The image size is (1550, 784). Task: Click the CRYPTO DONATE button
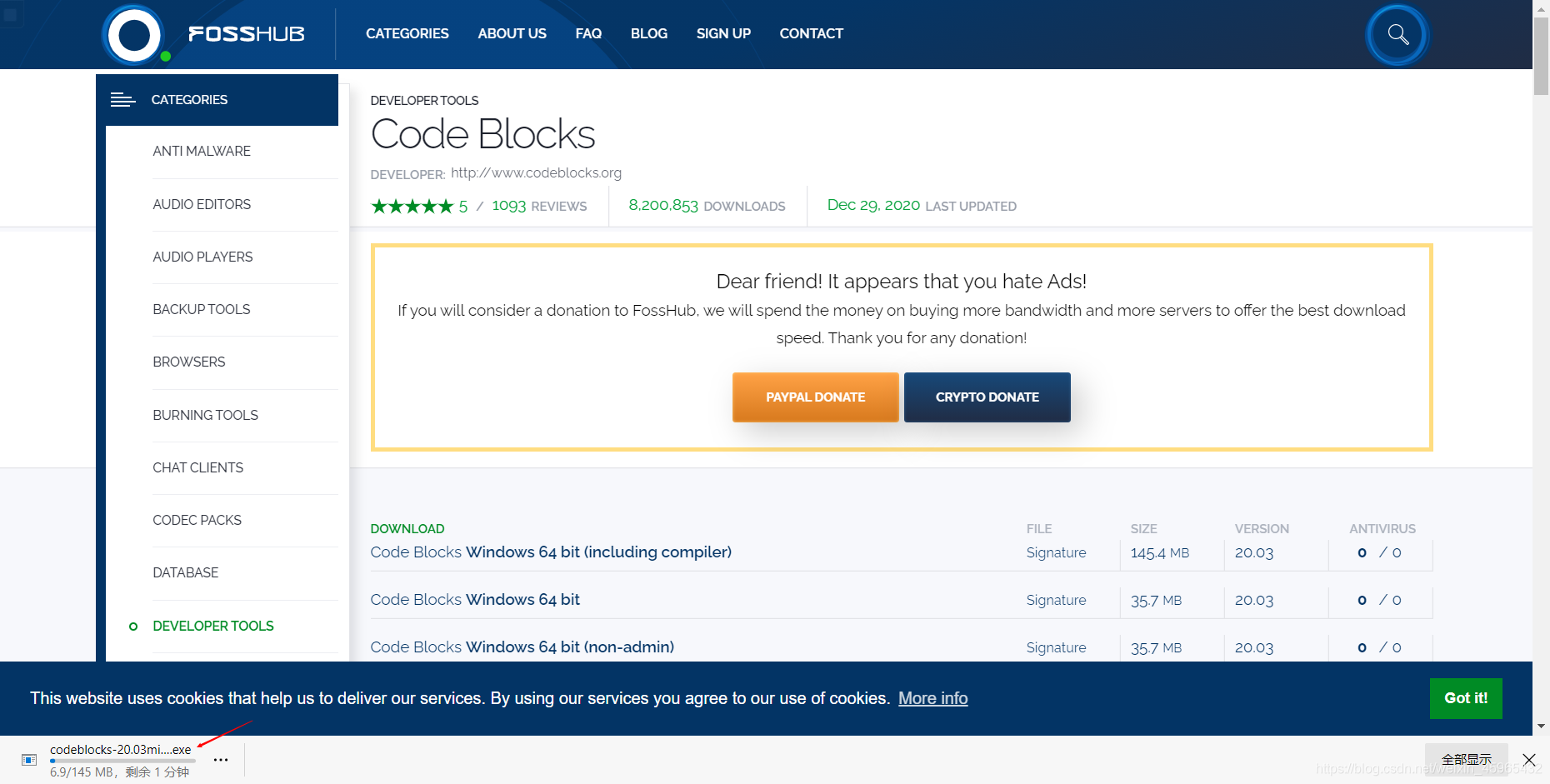click(987, 397)
